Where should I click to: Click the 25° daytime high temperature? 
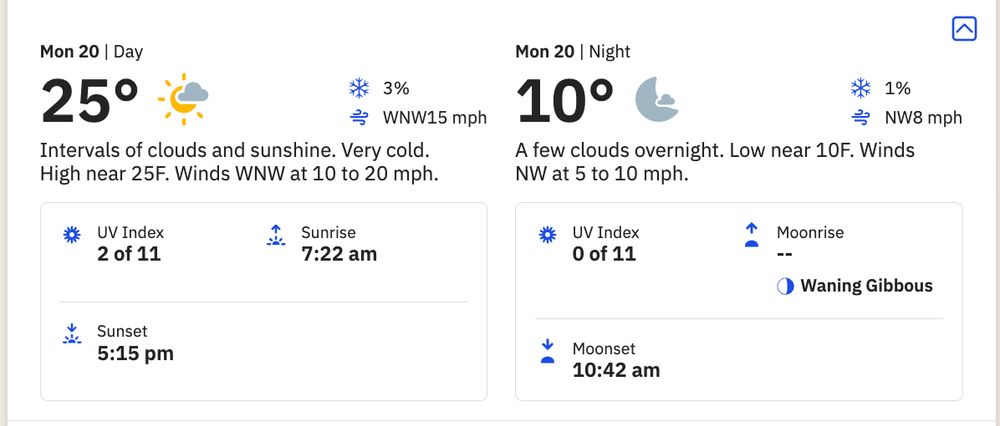tap(90, 99)
